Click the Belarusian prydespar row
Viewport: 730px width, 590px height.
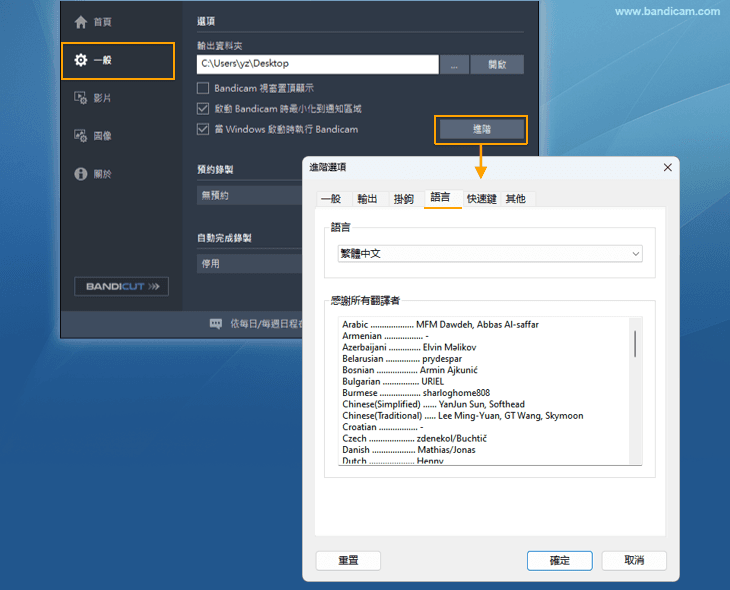[402, 359]
